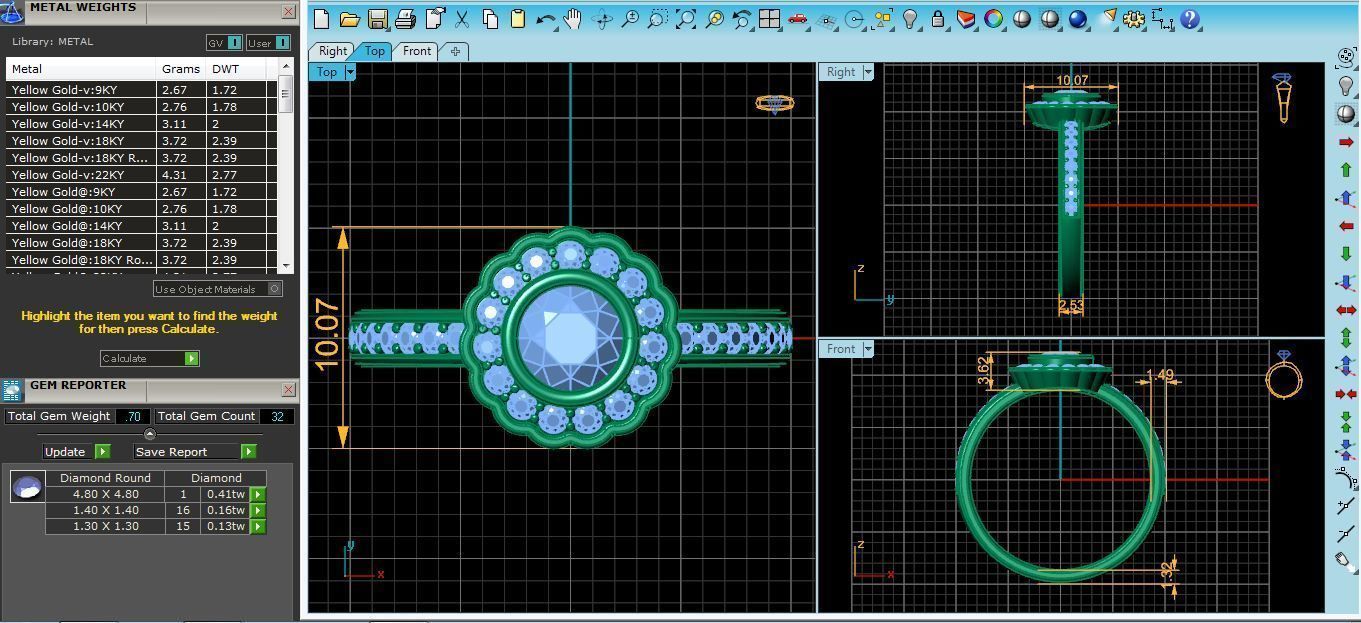Select the Yellow Gold@:10KY row
The width and height of the screenshot is (1361, 623).
point(141,209)
